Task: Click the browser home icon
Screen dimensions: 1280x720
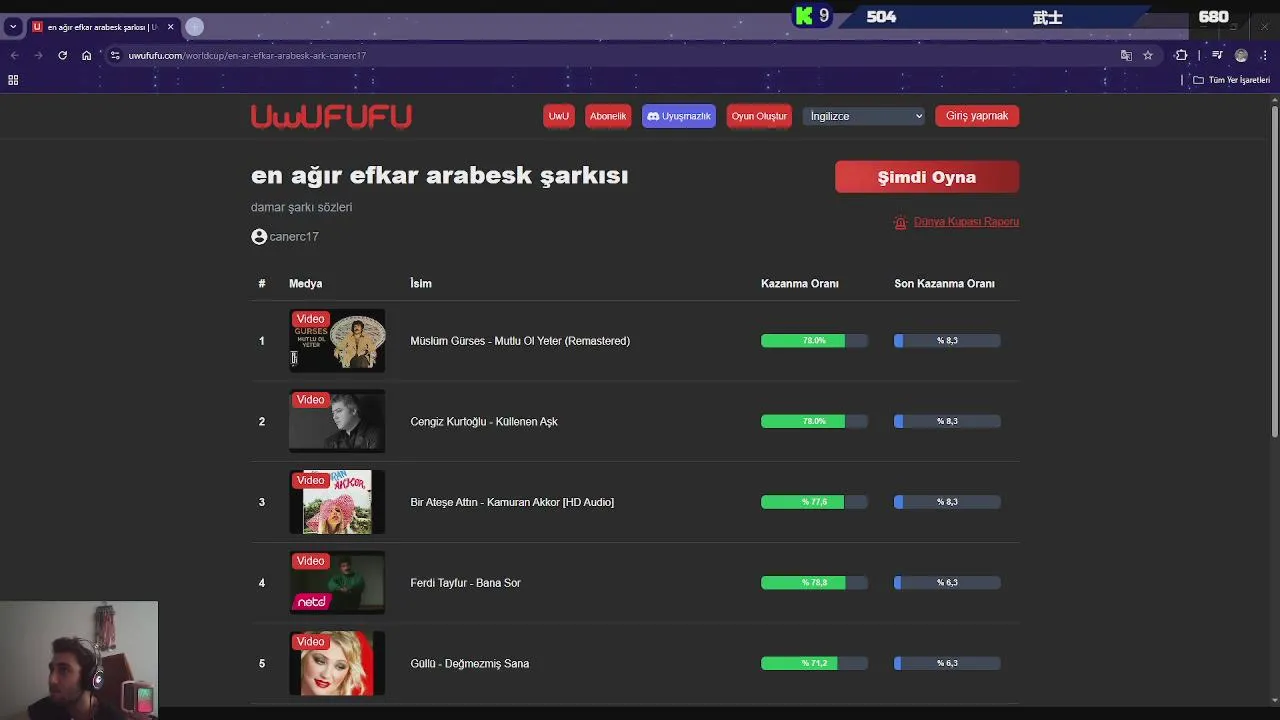Action: click(86, 55)
